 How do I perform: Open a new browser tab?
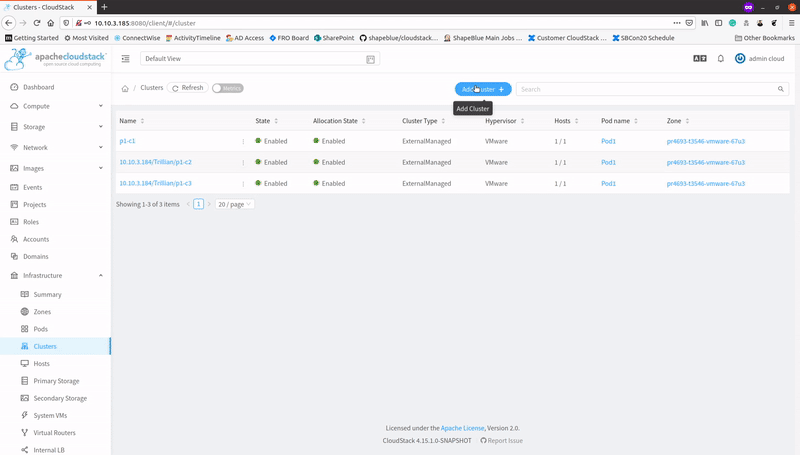click(104, 7)
